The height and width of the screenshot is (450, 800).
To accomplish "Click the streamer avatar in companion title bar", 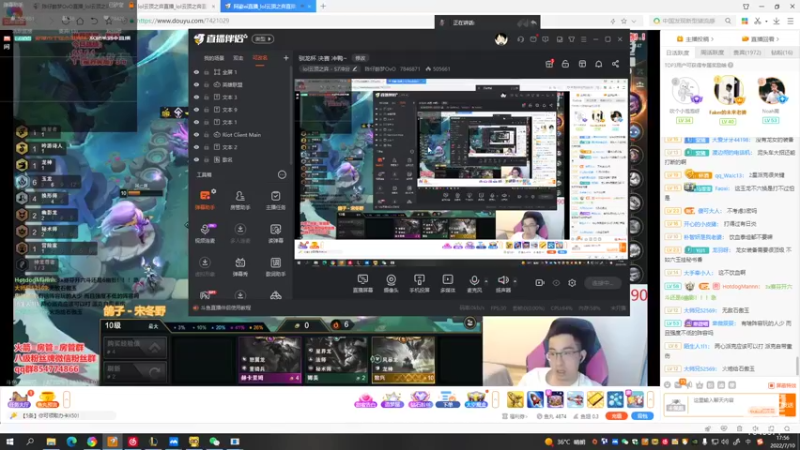I will click(501, 39).
